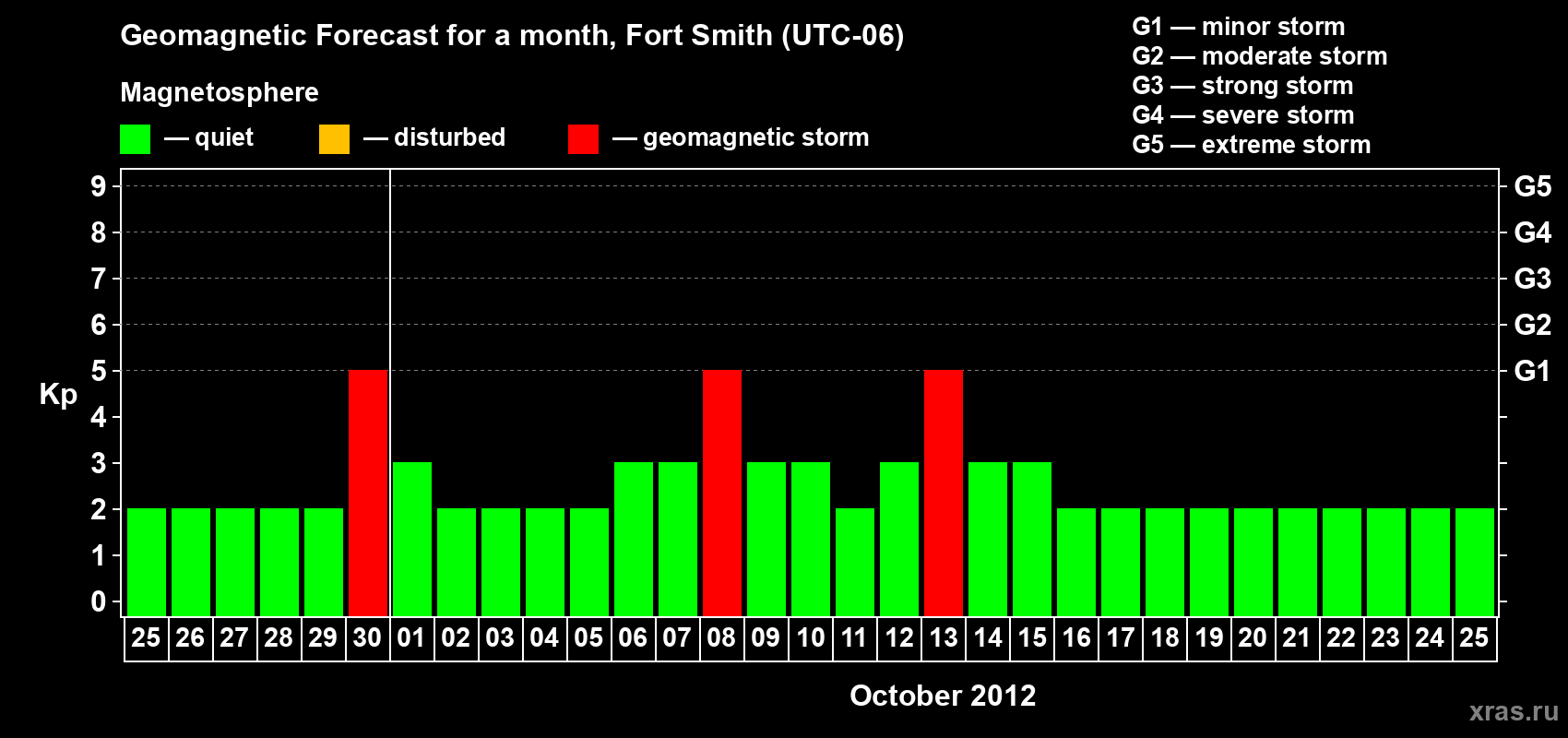Click the 'G5 — extreme storm' legend line
The height and width of the screenshot is (738, 1568).
point(1252,145)
